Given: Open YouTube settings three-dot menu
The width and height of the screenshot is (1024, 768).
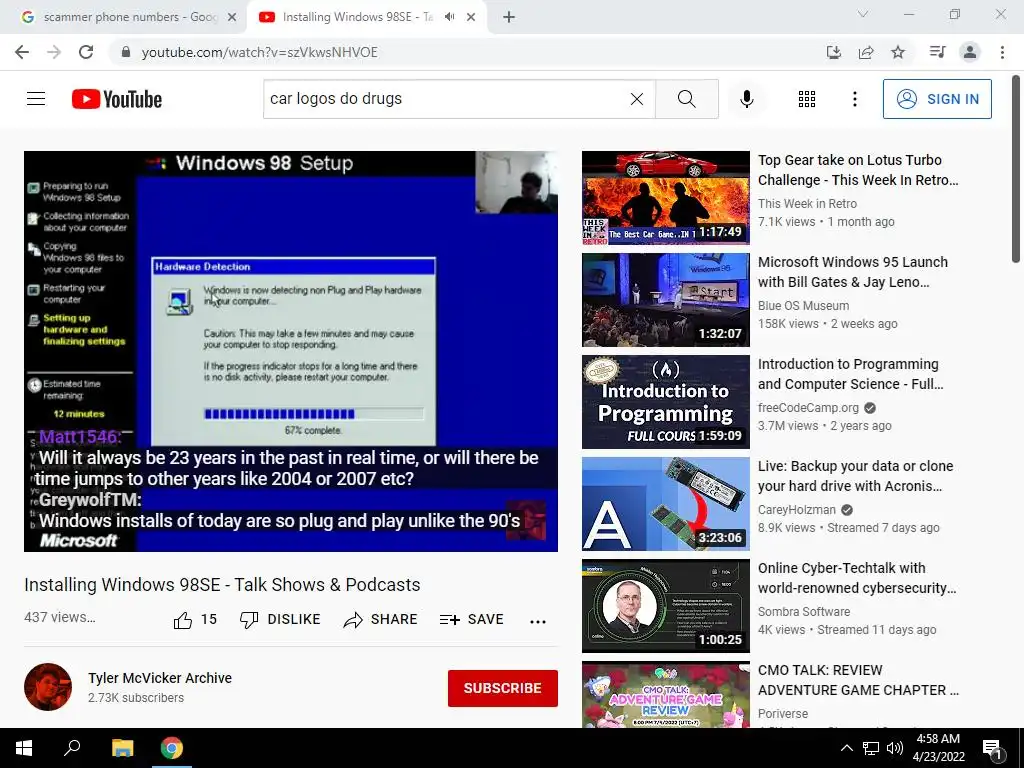Looking at the screenshot, I should pyautogui.click(x=854, y=99).
